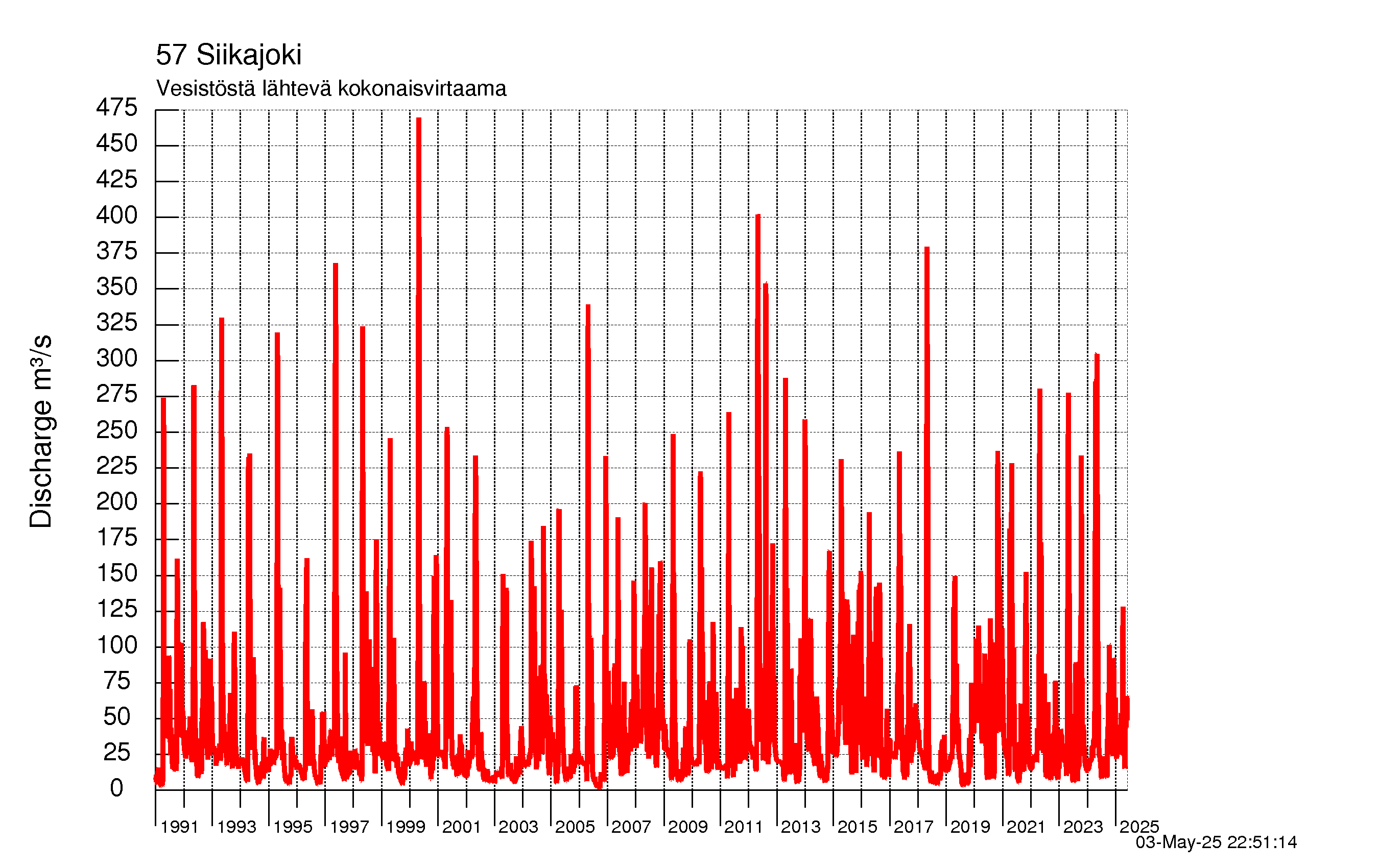Viewport: 1379px width, 868px height.
Task: Click the chart title '57 Siikajoki'
Action: tap(228, 55)
